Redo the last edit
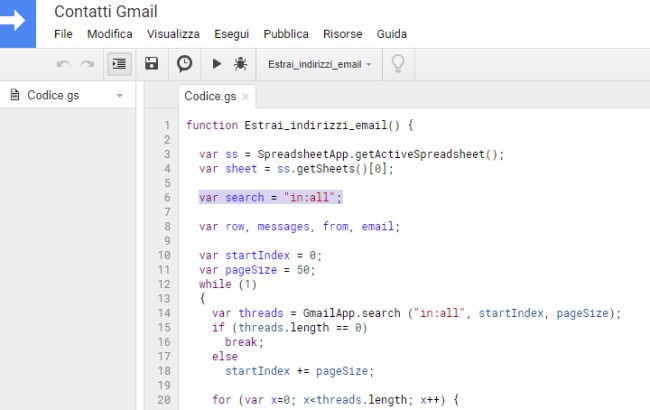Screen dimensions: 650x410 87,64
